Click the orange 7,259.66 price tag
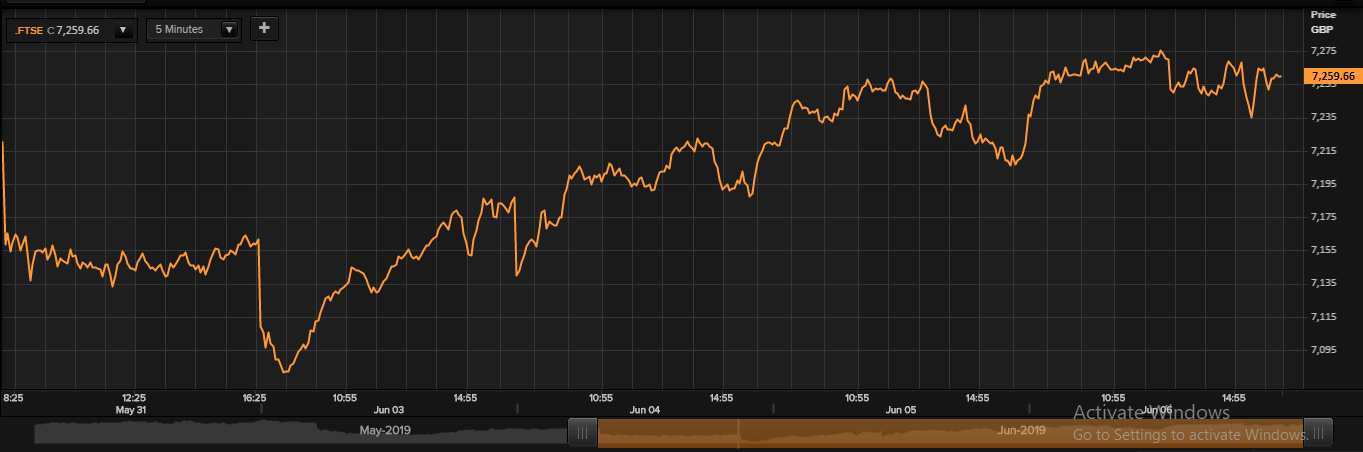The width and height of the screenshot is (1363, 452). coord(1331,76)
